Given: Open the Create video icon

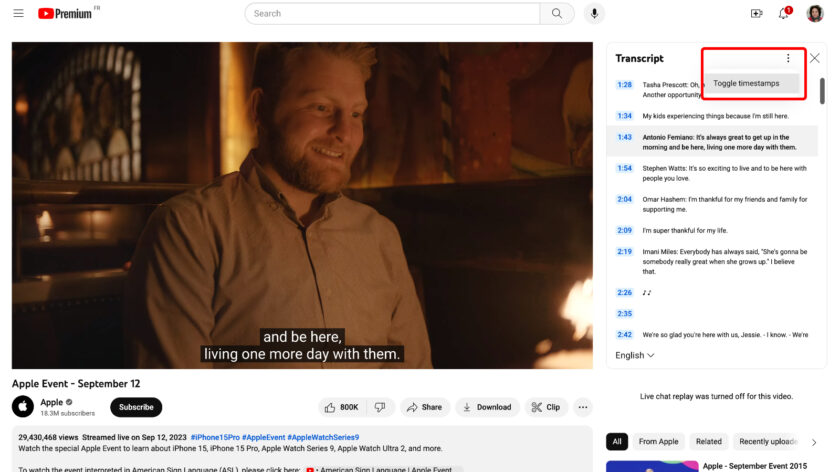Looking at the screenshot, I should (x=756, y=13).
